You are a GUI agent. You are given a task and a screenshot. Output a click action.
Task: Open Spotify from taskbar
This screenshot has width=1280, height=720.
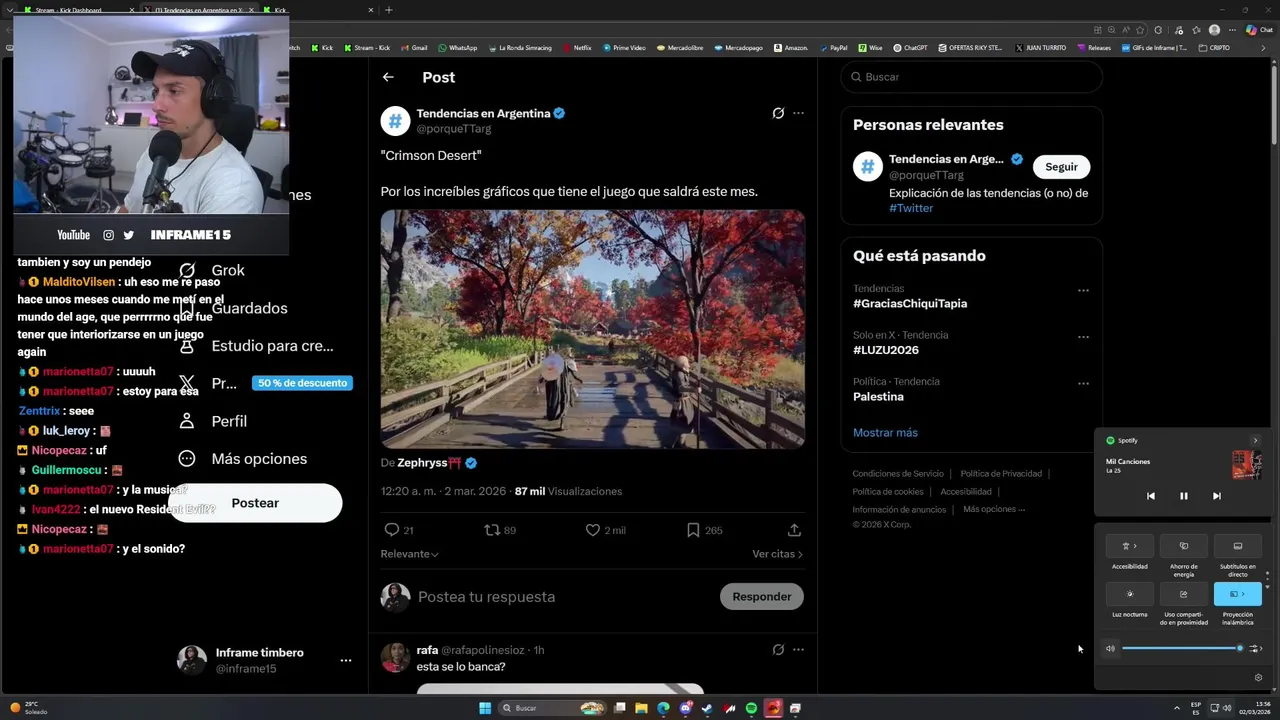click(751, 708)
